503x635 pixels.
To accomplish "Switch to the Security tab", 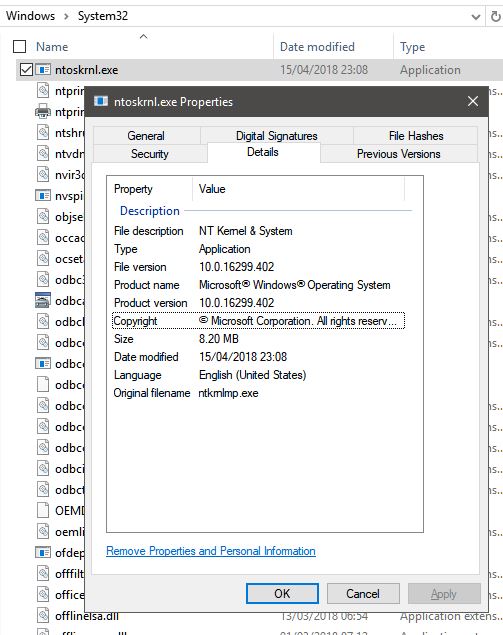I will click(x=149, y=154).
